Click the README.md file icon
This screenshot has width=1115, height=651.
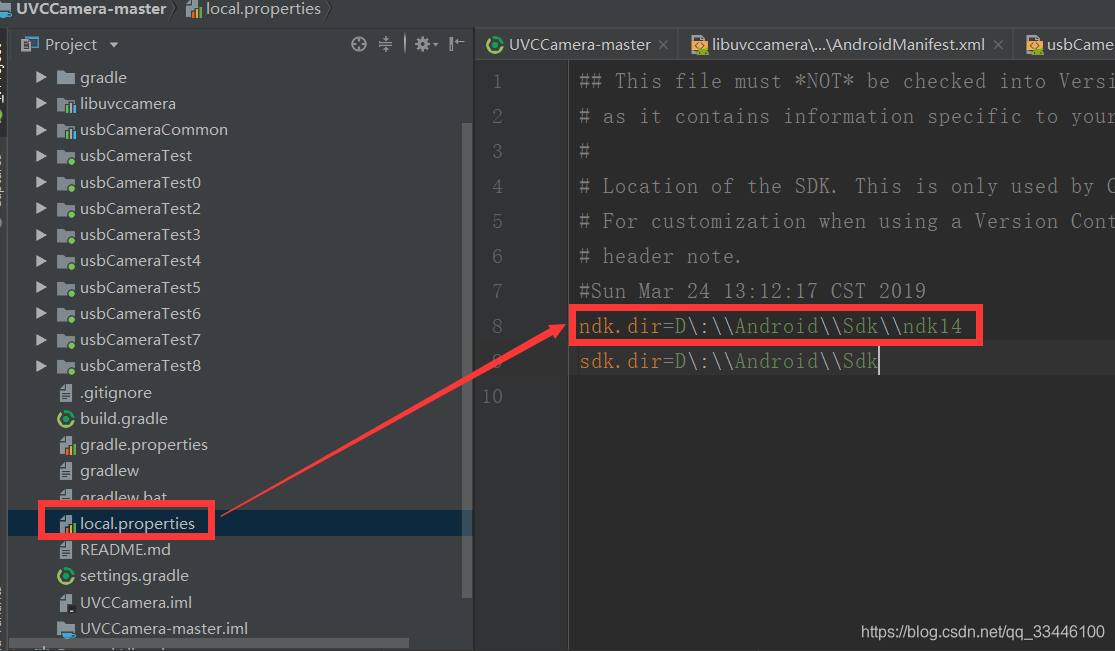coord(66,550)
